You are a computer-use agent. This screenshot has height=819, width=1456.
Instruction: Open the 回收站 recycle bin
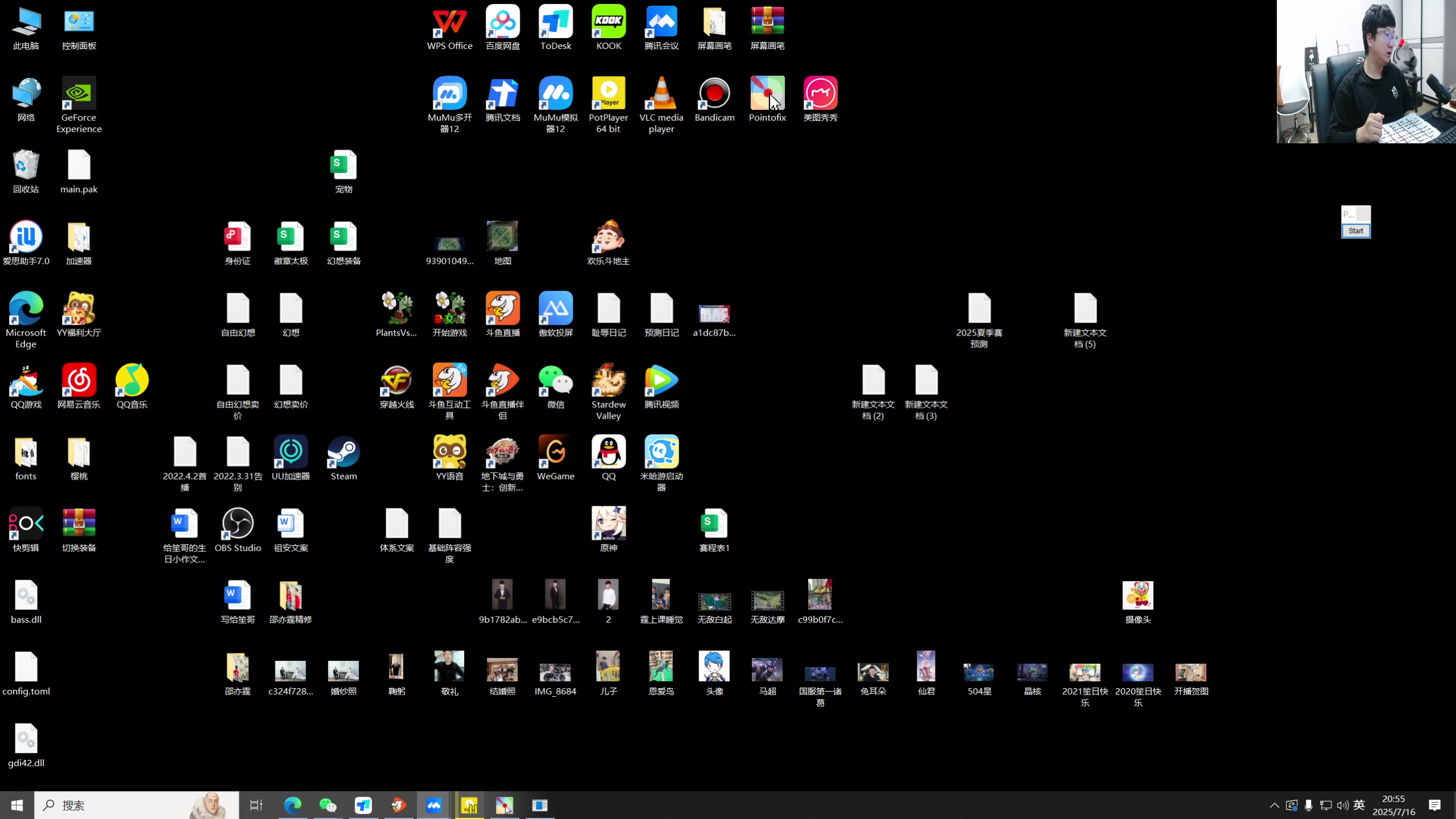26,171
